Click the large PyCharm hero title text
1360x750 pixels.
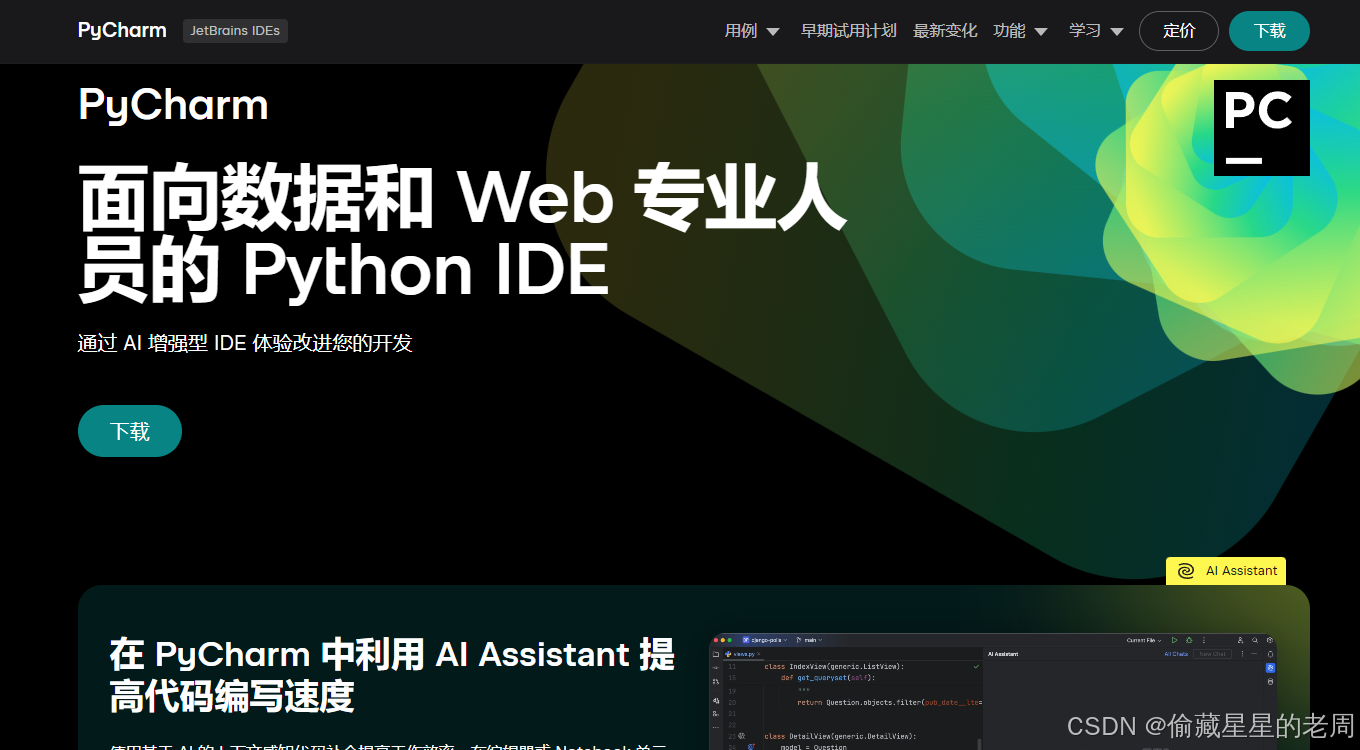pyautogui.click(x=174, y=105)
